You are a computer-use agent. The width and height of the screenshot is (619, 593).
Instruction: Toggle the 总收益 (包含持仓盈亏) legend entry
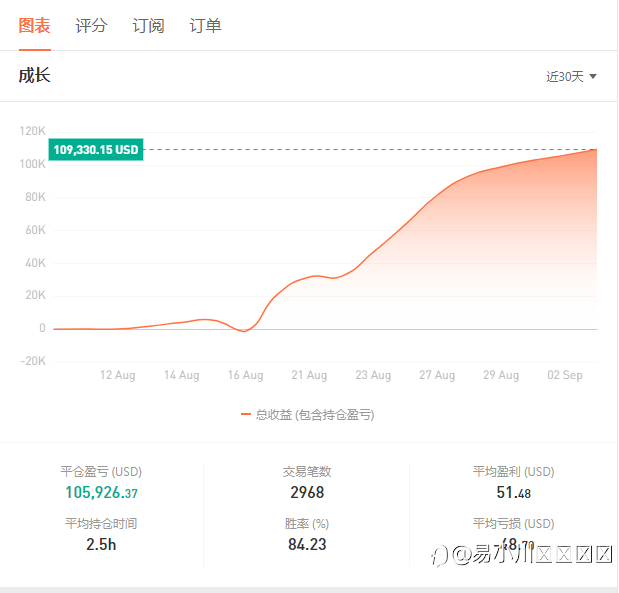point(308,415)
